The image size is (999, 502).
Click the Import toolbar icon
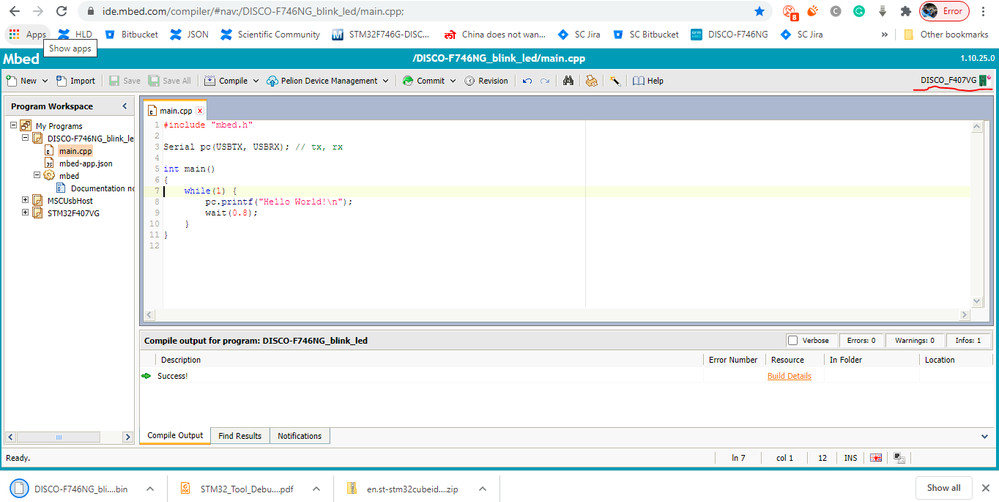(61, 81)
